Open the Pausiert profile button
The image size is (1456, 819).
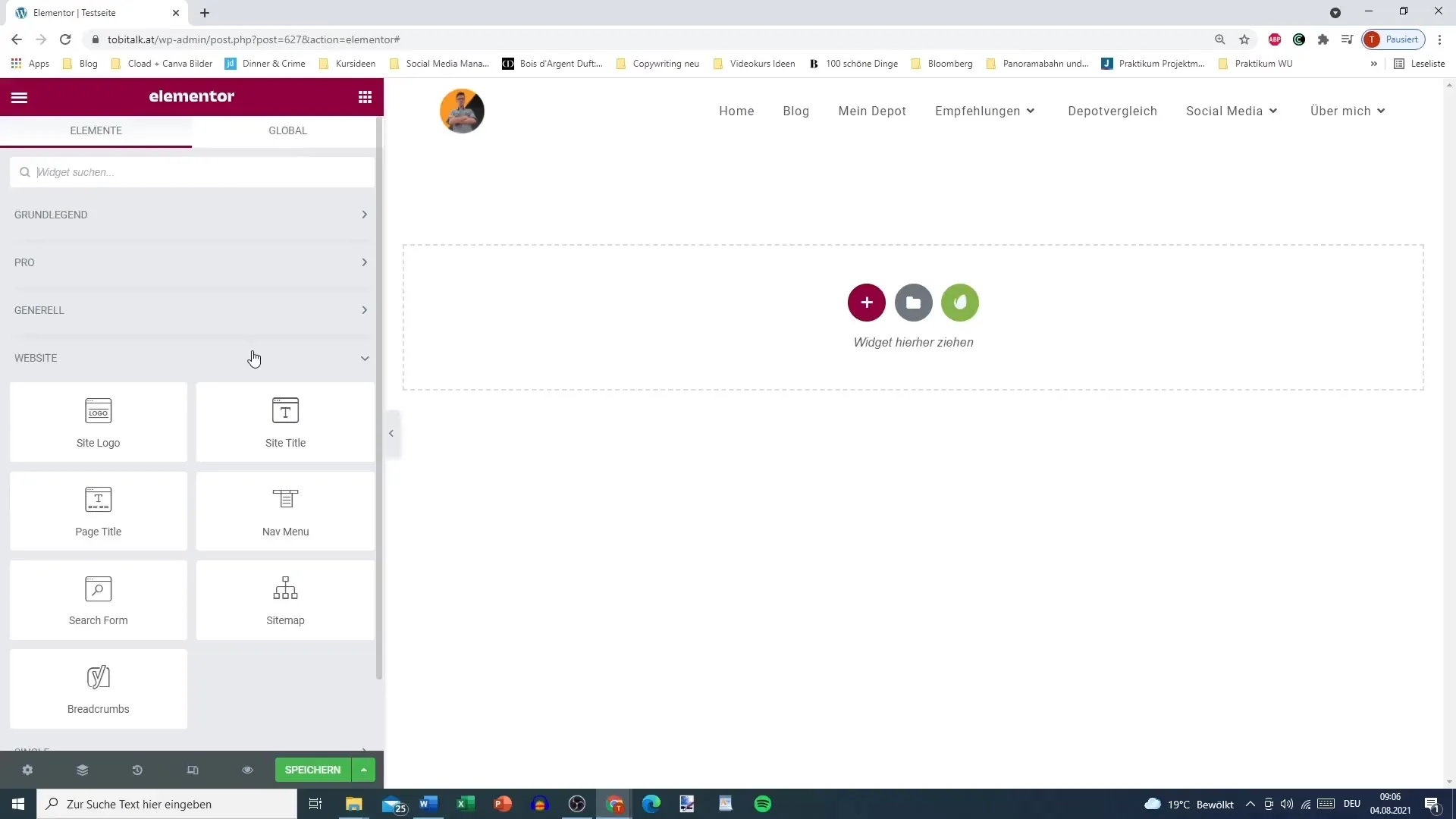[1394, 39]
